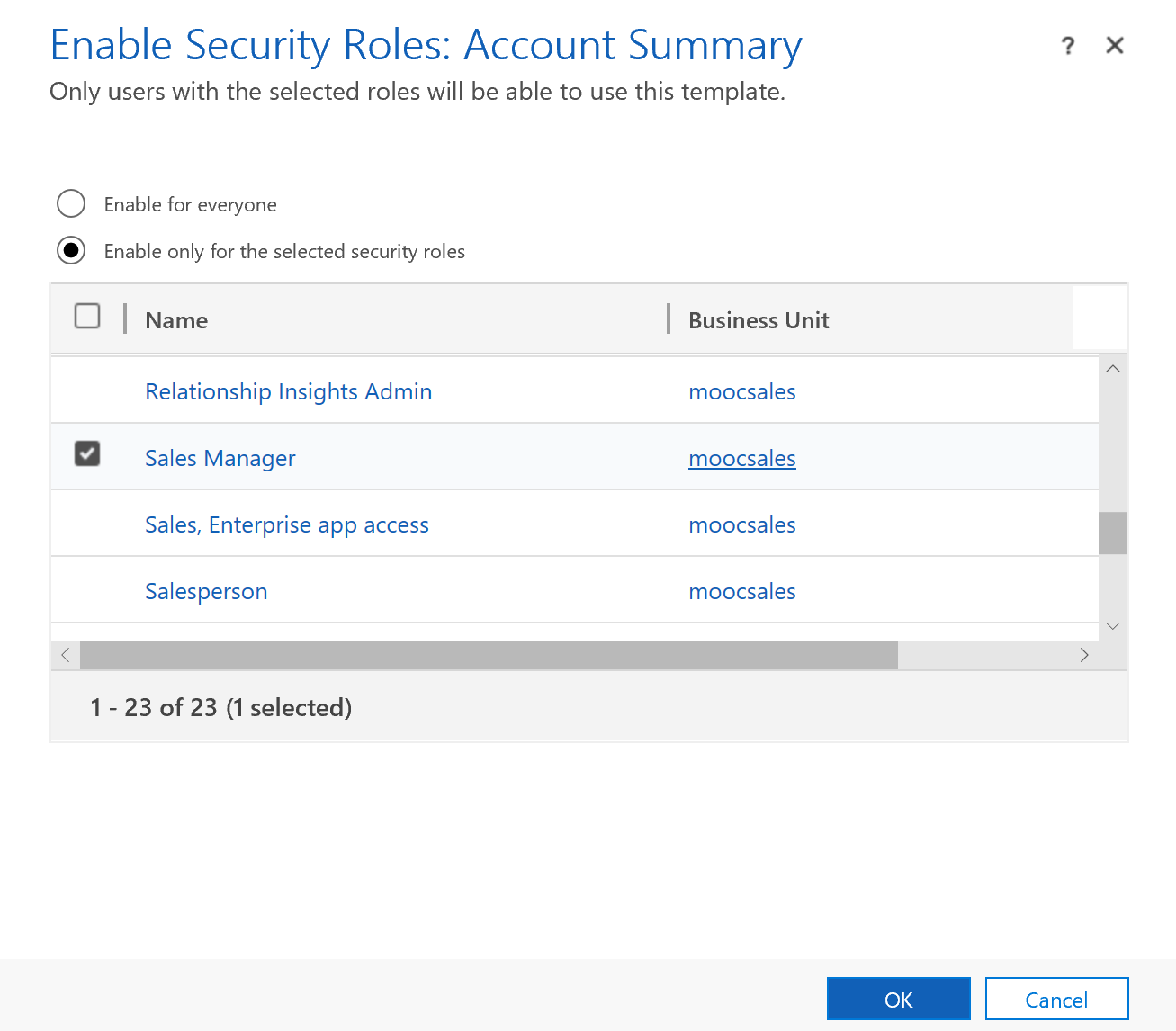Open the moocsales business unit for Sales Manager
Viewport: 1176px width, 1031px height.
point(742,458)
